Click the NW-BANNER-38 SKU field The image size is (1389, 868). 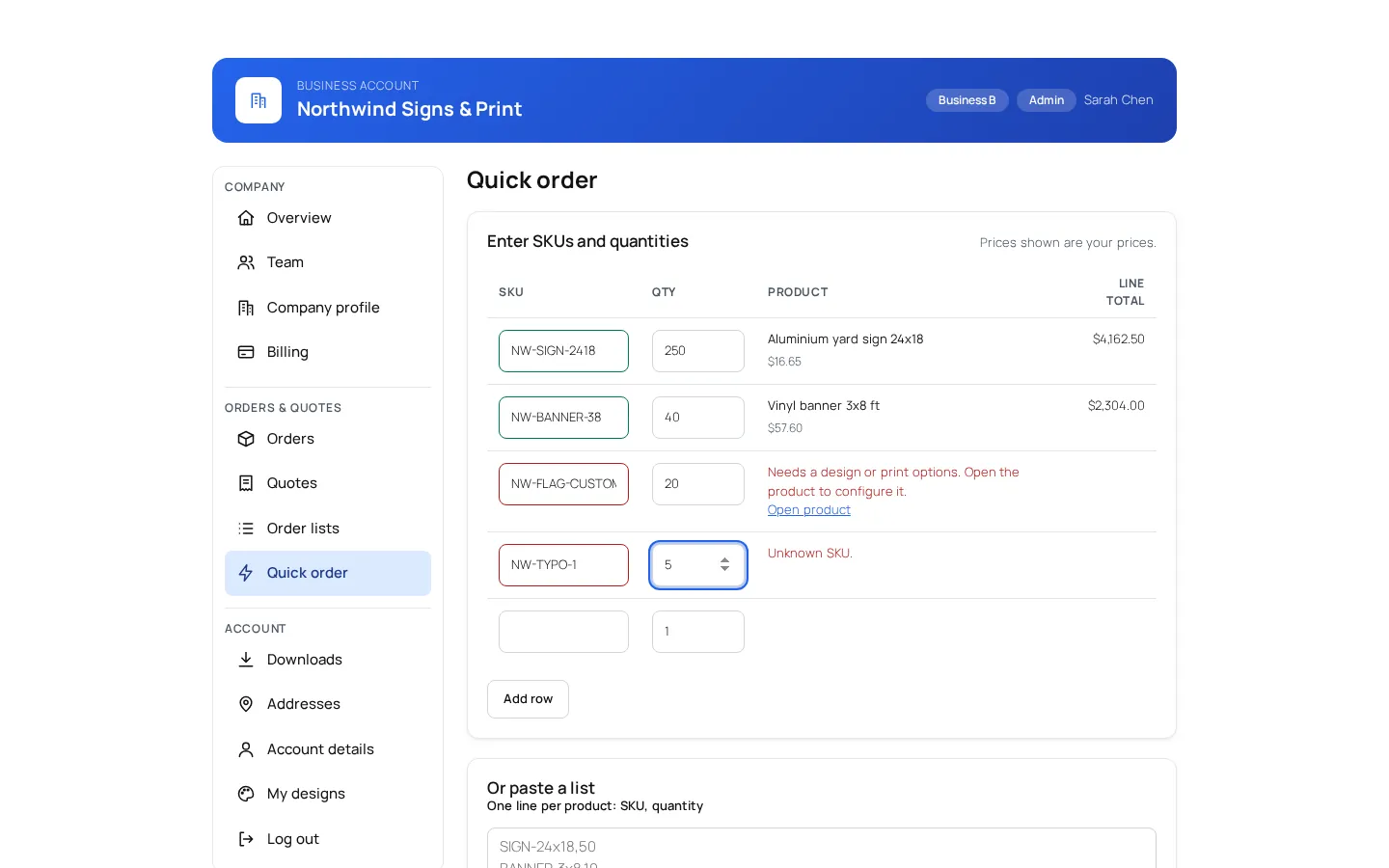click(563, 418)
